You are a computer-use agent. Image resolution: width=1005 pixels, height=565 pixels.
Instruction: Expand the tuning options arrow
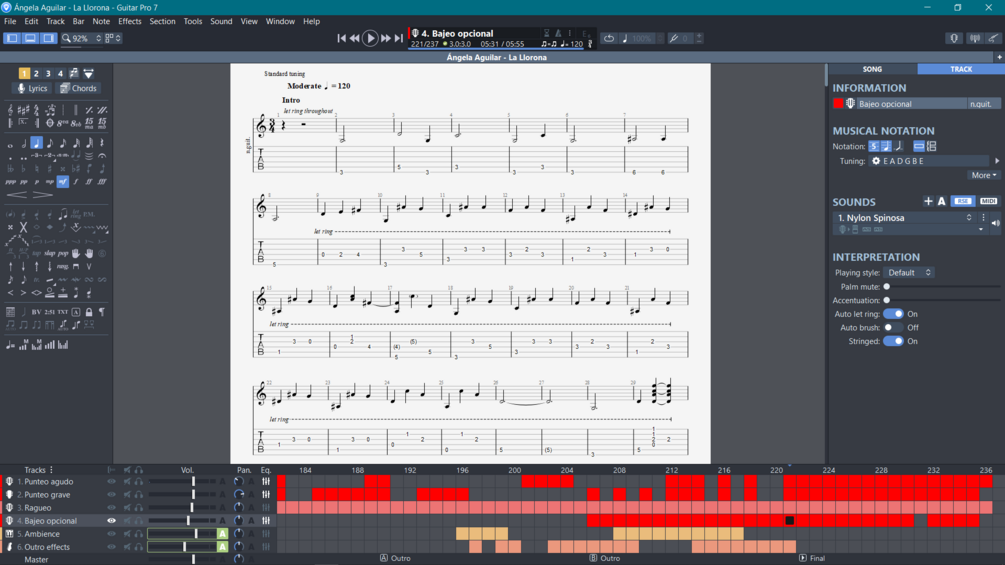(x=997, y=161)
